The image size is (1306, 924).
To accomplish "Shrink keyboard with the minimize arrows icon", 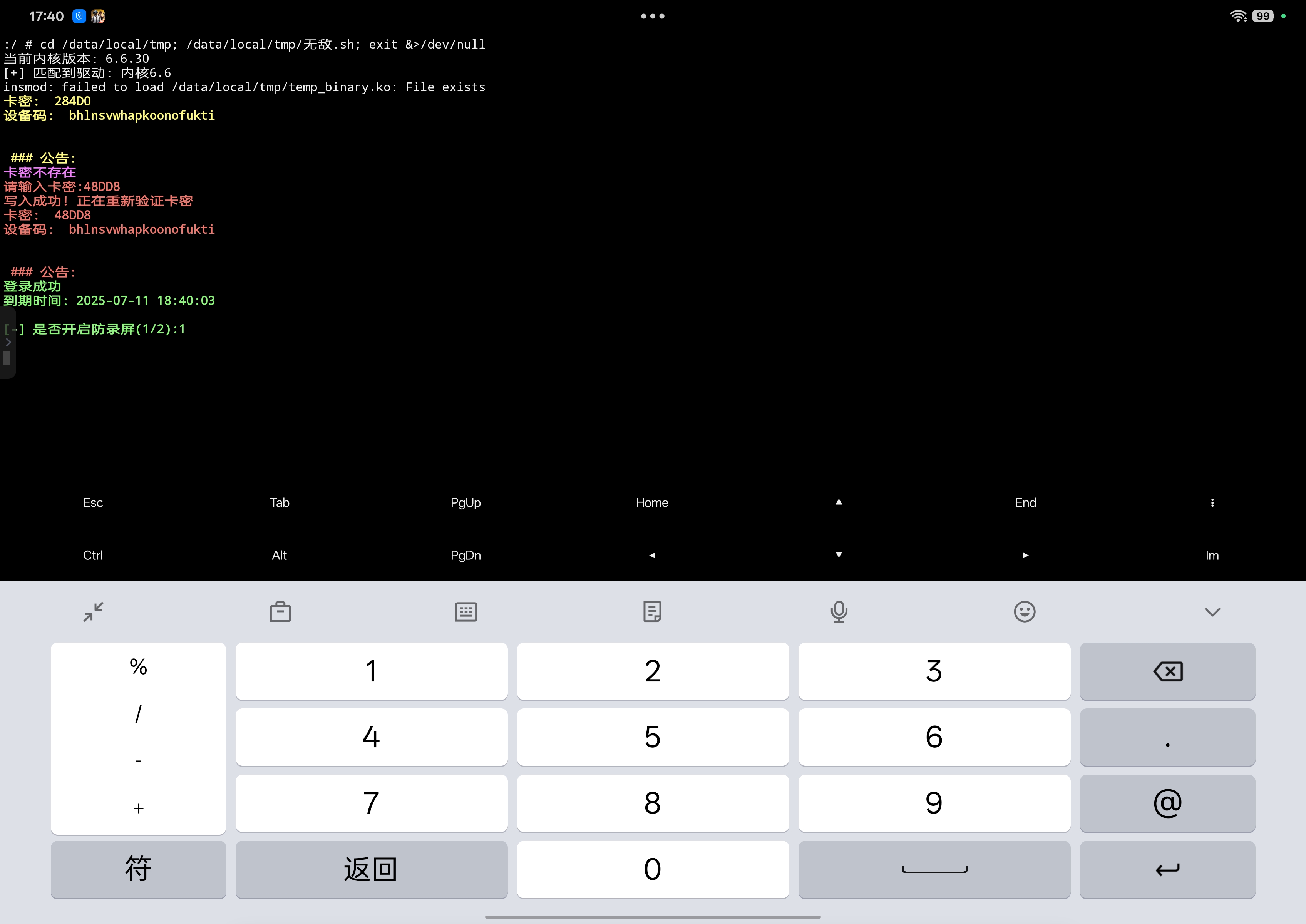I will pos(93,612).
